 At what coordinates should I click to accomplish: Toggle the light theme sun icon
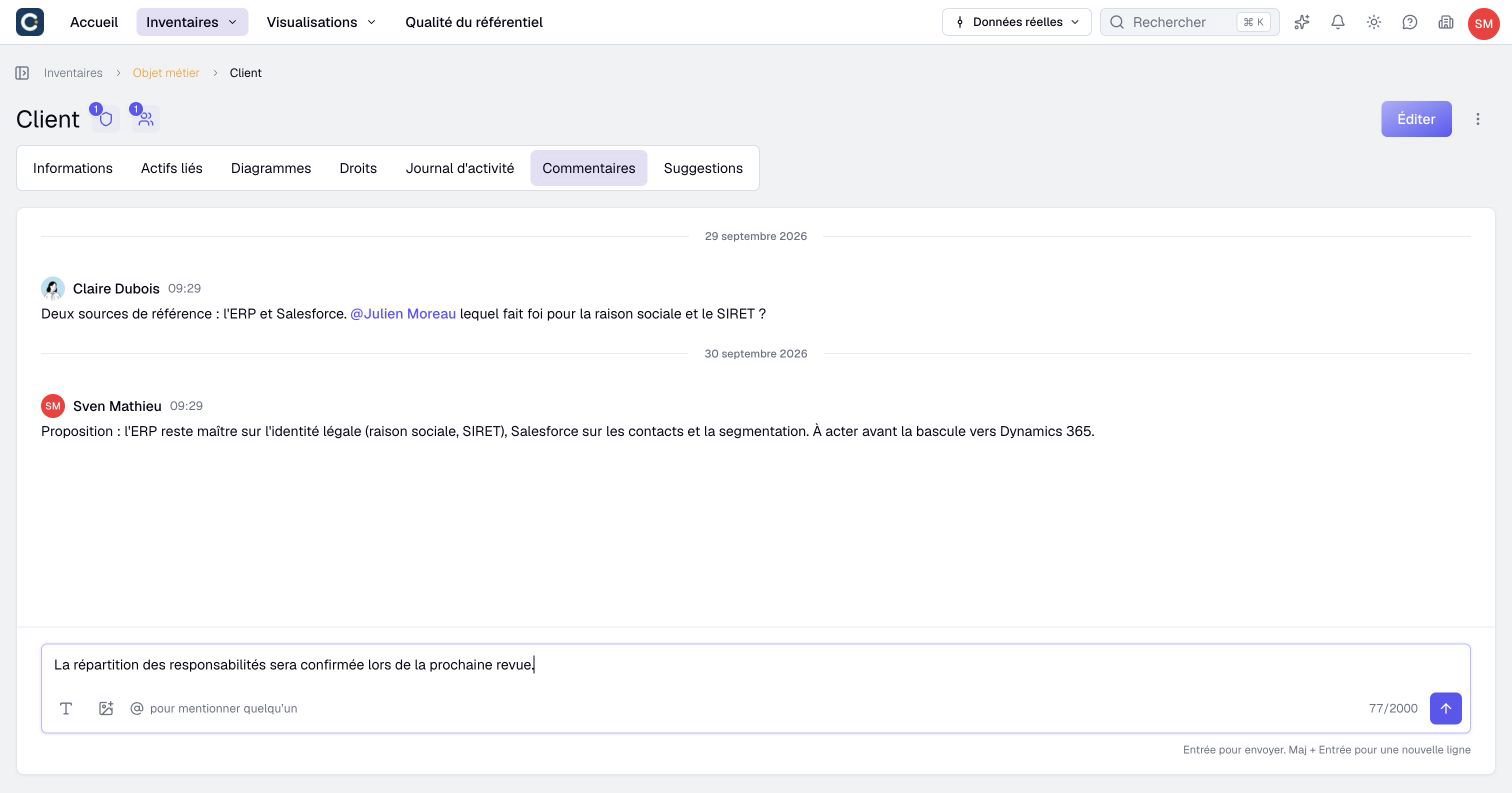[x=1374, y=22]
